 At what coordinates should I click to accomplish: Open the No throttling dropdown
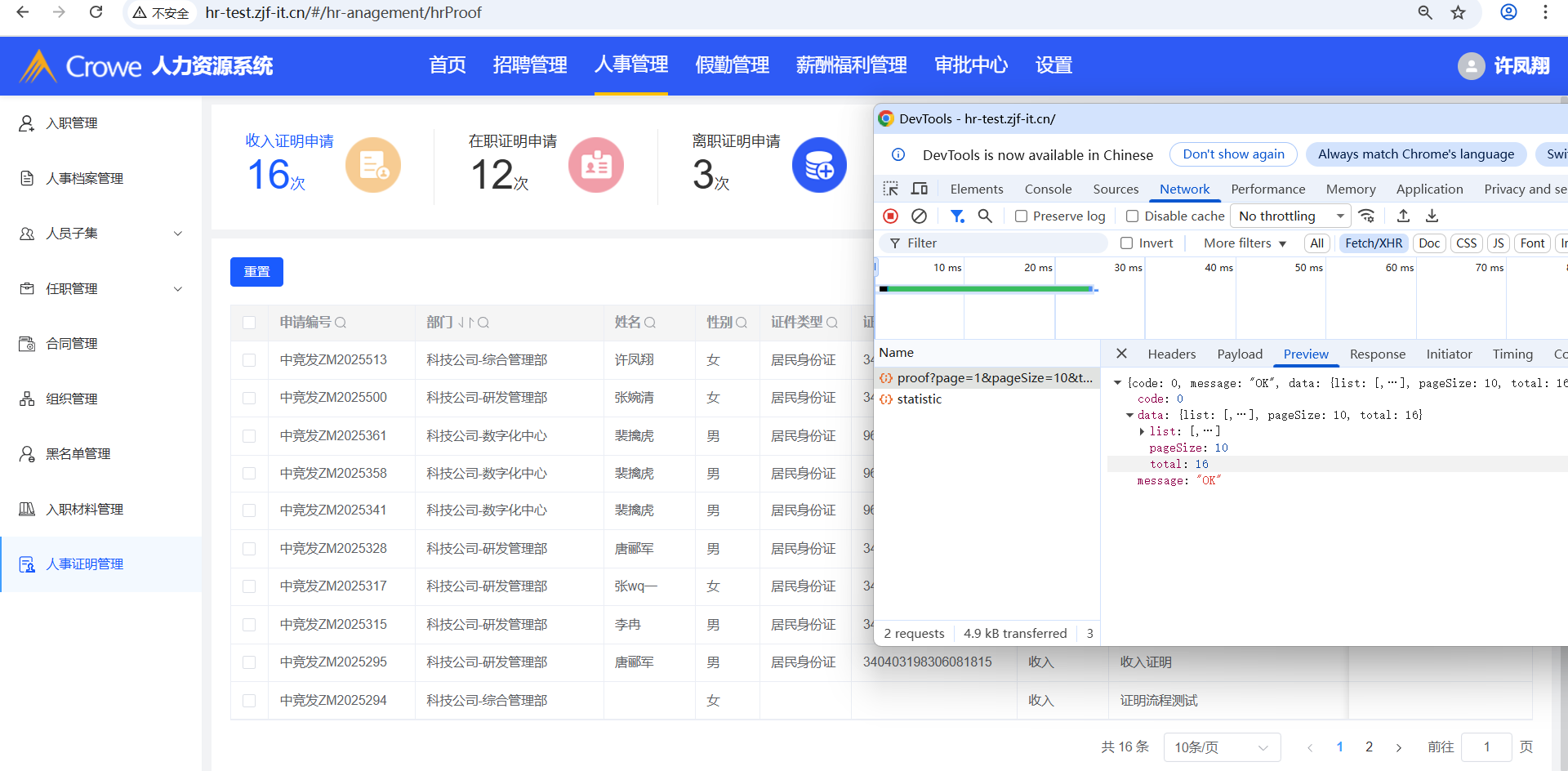1290,216
